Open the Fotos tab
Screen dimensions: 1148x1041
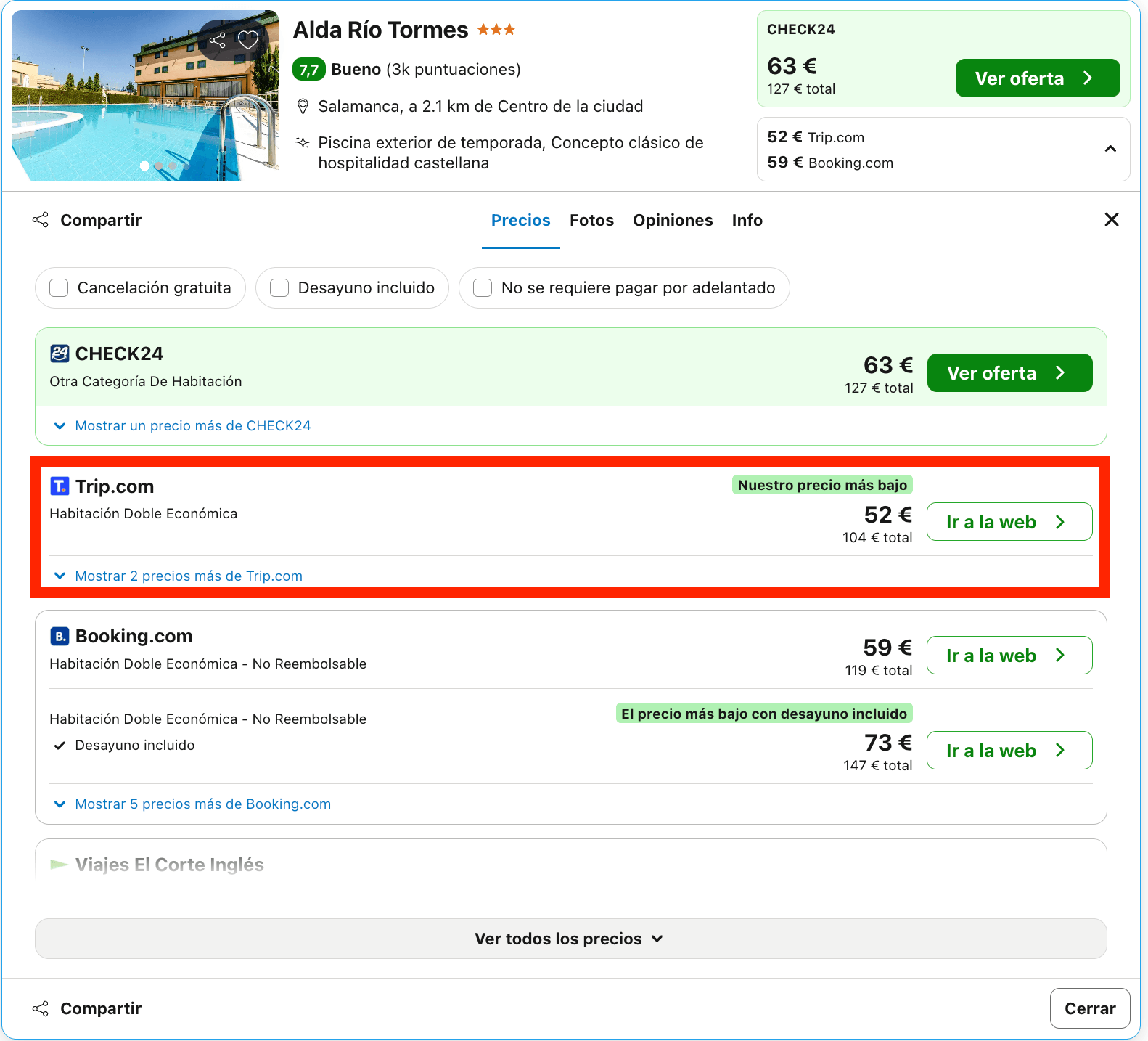tap(591, 220)
